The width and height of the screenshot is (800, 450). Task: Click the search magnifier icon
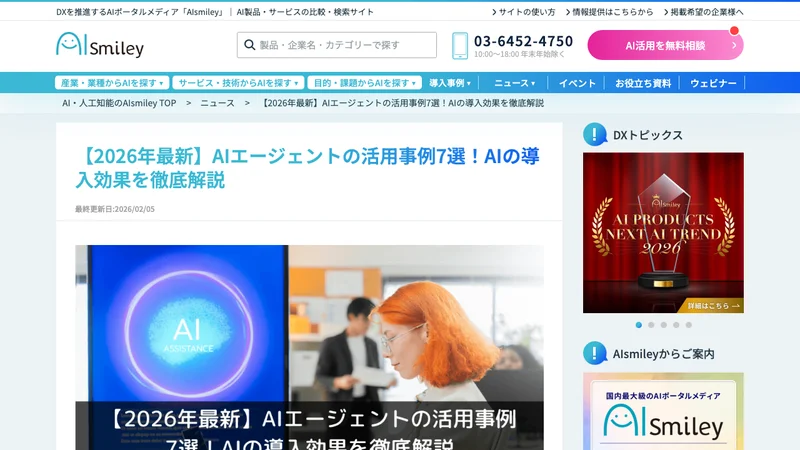(x=249, y=45)
